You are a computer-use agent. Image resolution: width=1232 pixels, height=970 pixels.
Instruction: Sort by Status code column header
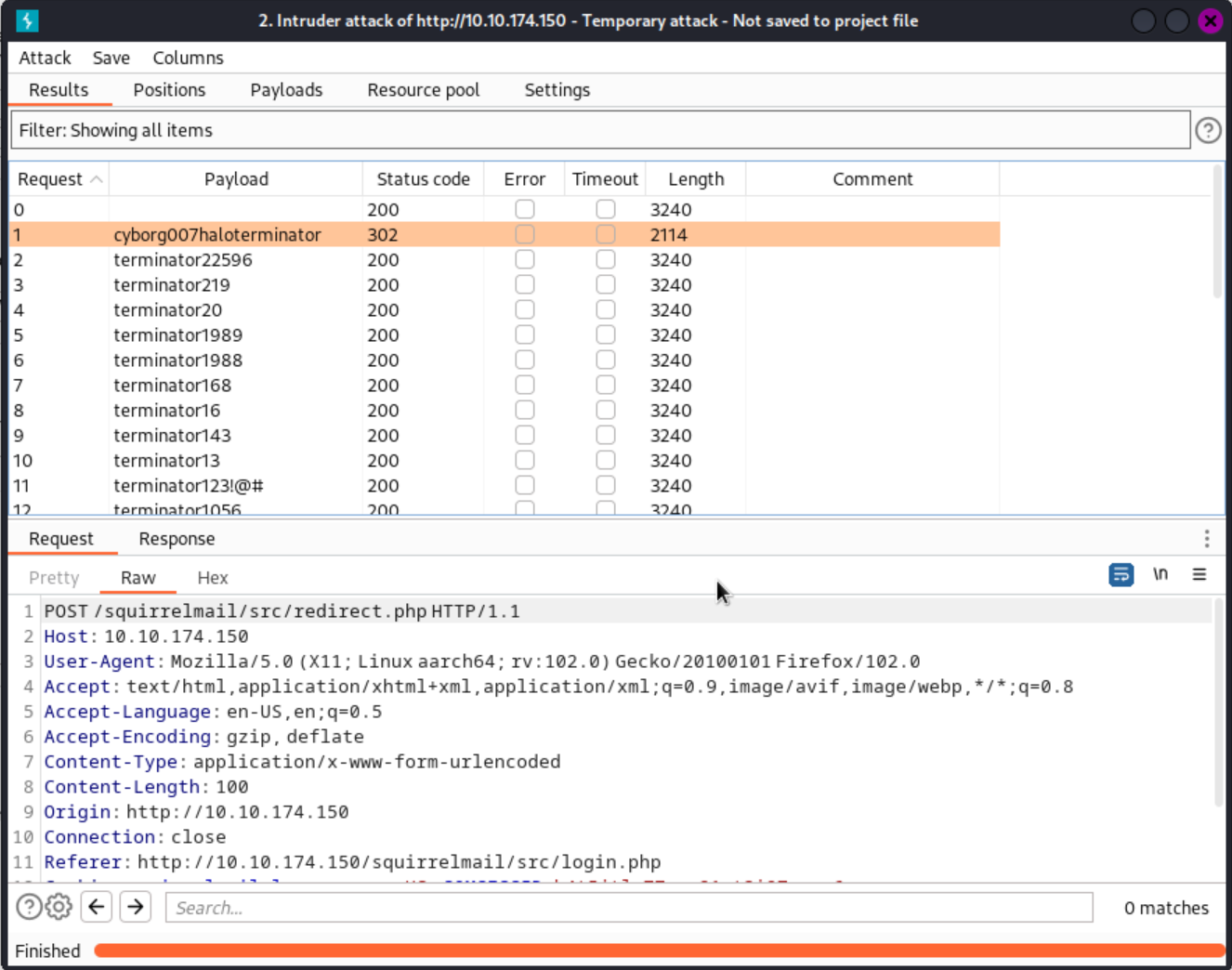tap(423, 179)
